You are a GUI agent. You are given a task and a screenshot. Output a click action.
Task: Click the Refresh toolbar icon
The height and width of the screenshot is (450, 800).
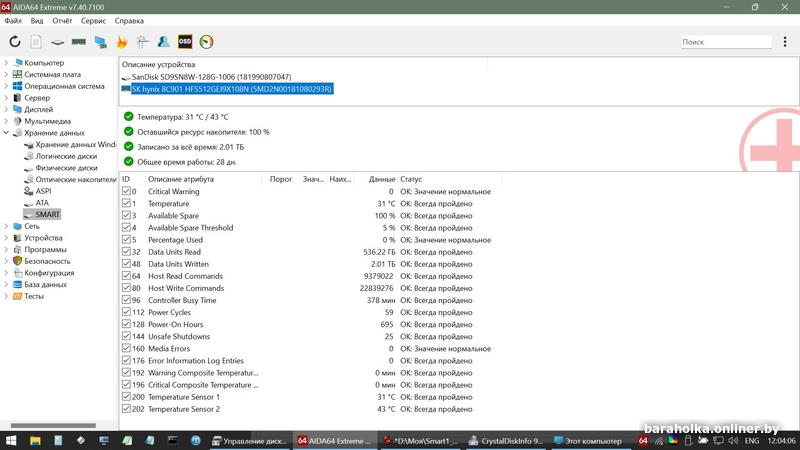[15, 42]
